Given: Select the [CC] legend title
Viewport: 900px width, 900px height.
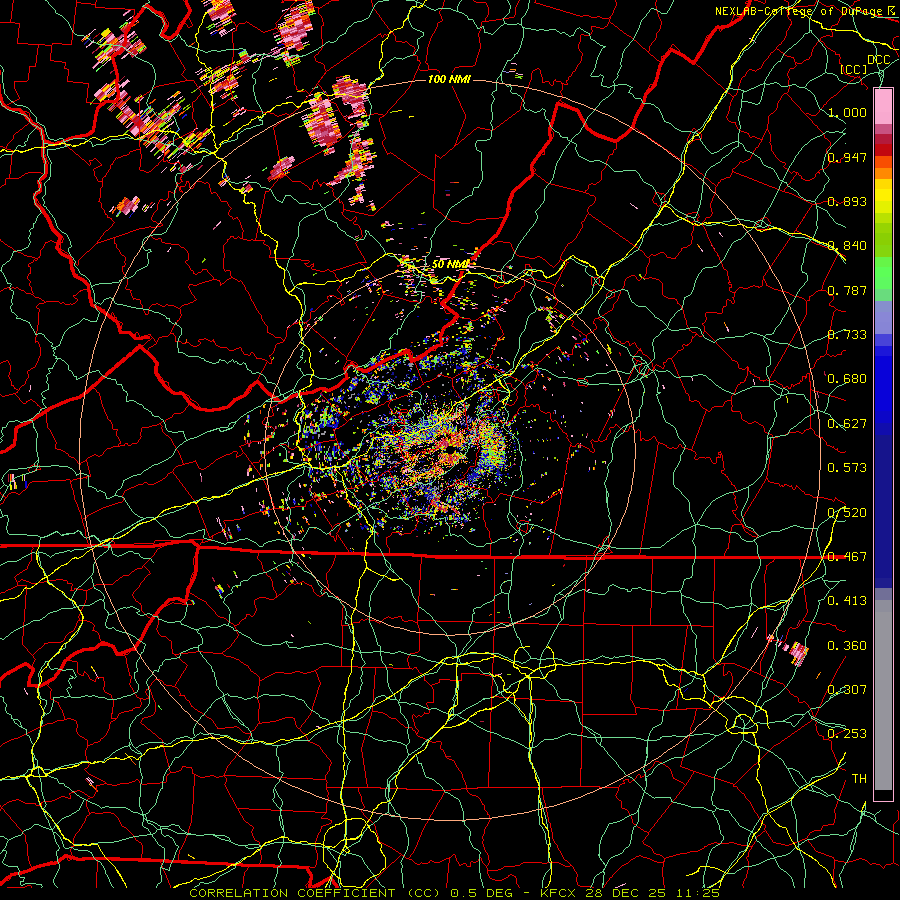Looking at the screenshot, I should (x=854, y=69).
